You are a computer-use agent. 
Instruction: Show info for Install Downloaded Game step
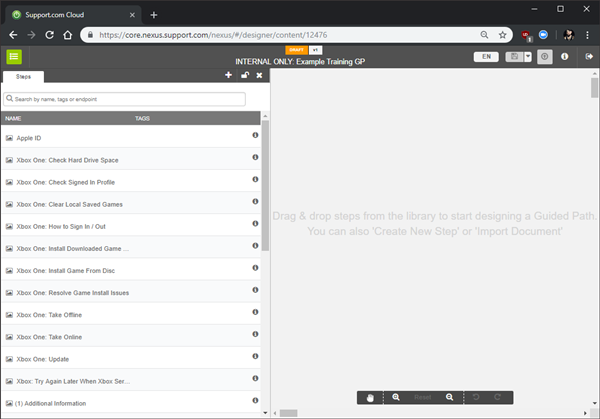pos(255,246)
